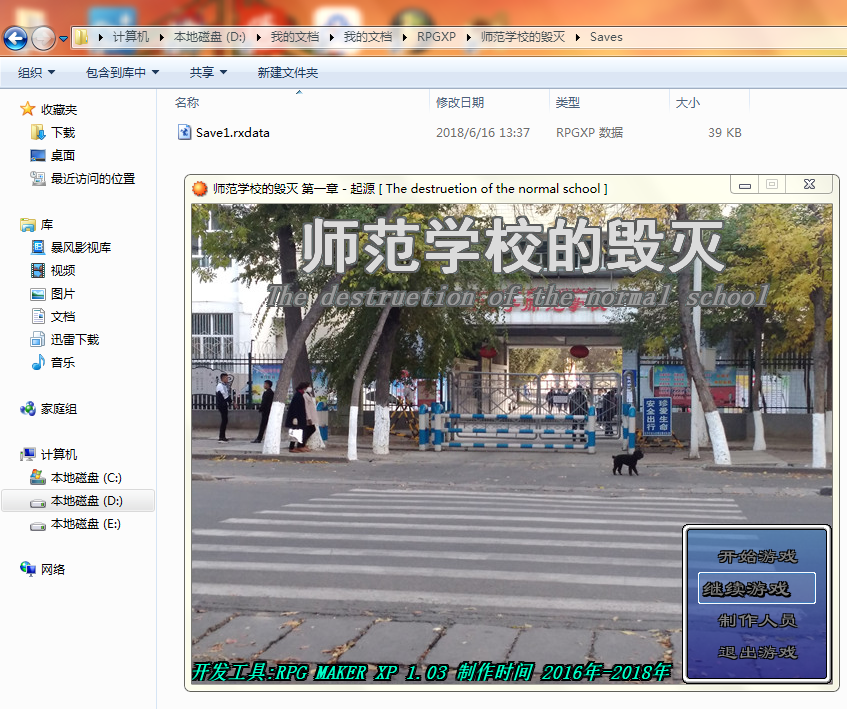Click the 大小 column header
The height and width of the screenshot is (709, 847).
pyautogui.click(x=688, y=103)
